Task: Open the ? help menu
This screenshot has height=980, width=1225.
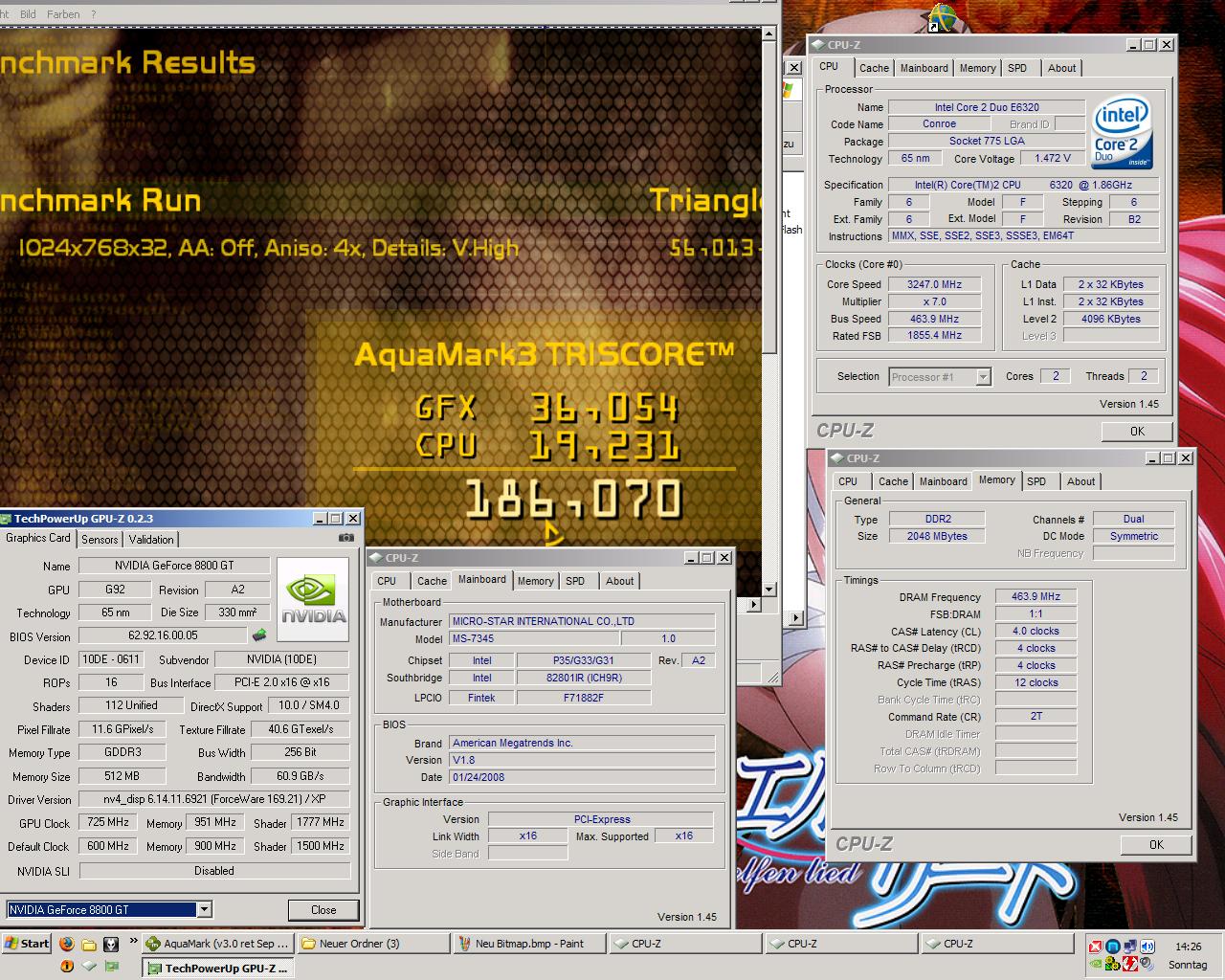Action: pyautogui.click(x=93, y=14)
